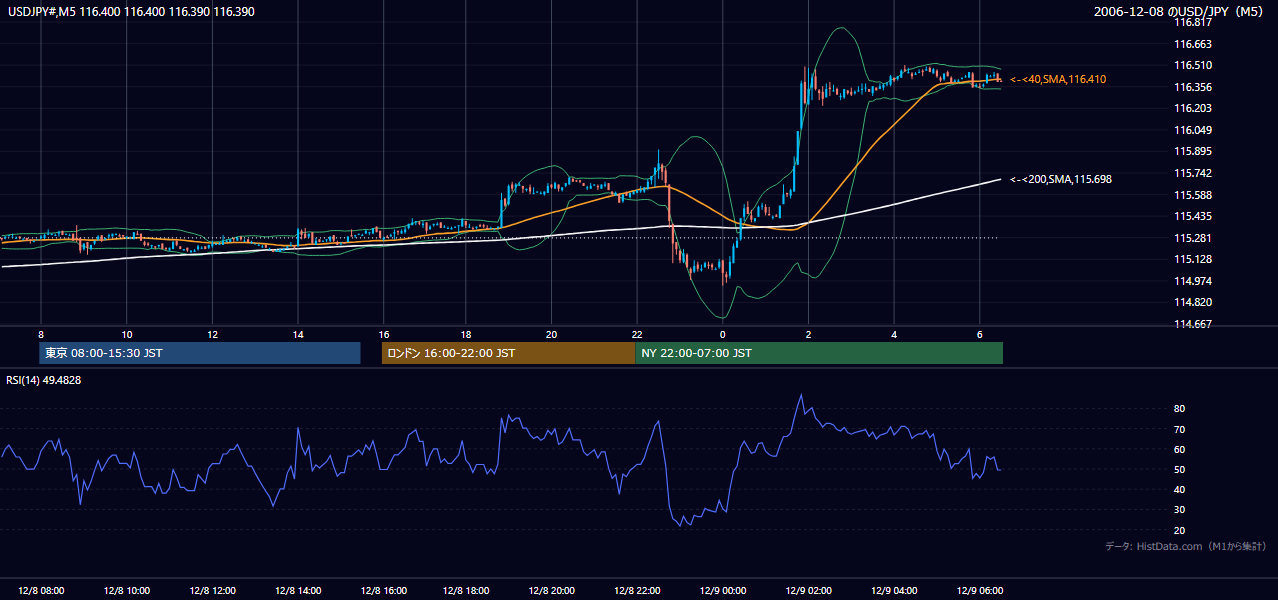Click the bottom time label 12/8 08:00
1278x600 pixels.
pos(41,590)
